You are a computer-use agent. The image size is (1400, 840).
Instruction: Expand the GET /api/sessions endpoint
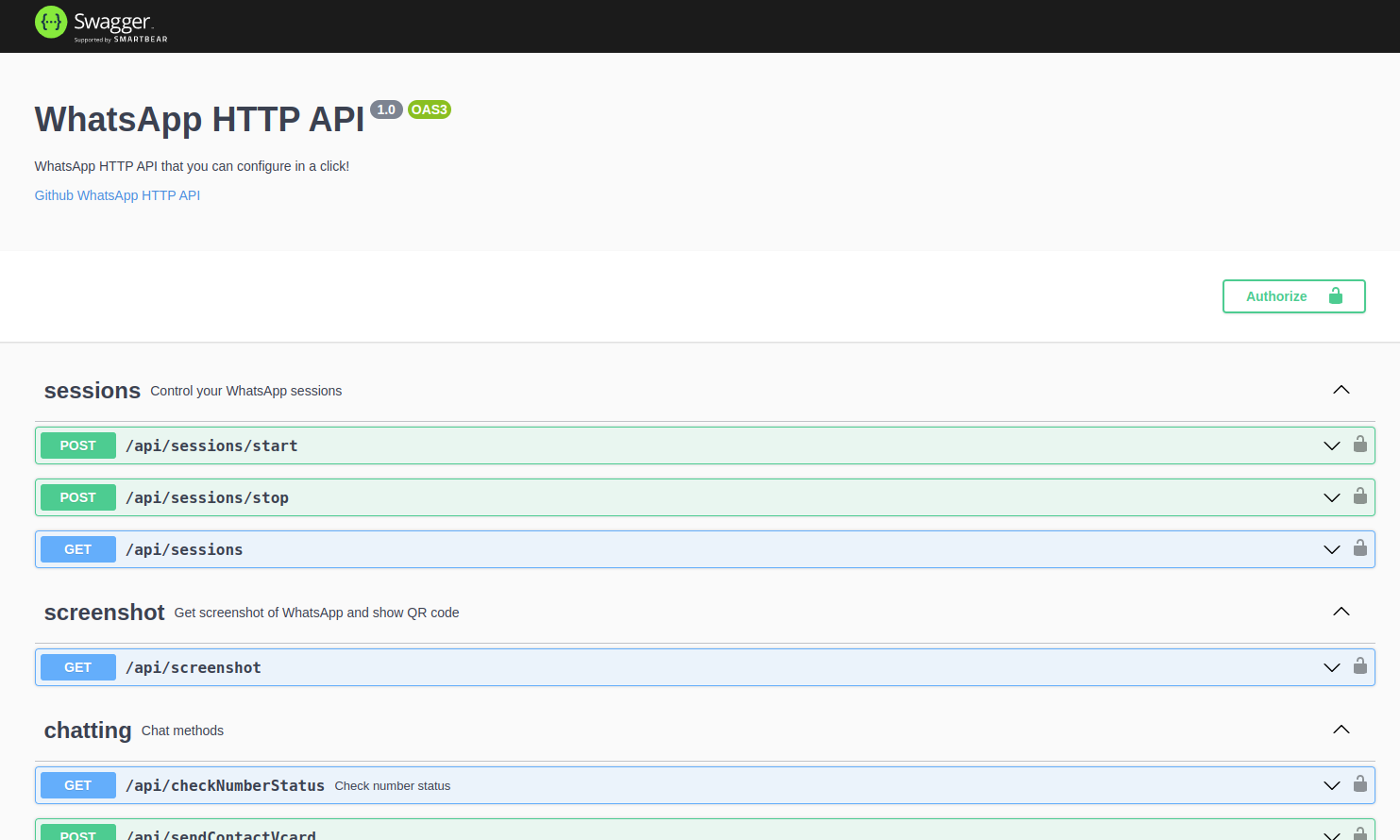1331,548
